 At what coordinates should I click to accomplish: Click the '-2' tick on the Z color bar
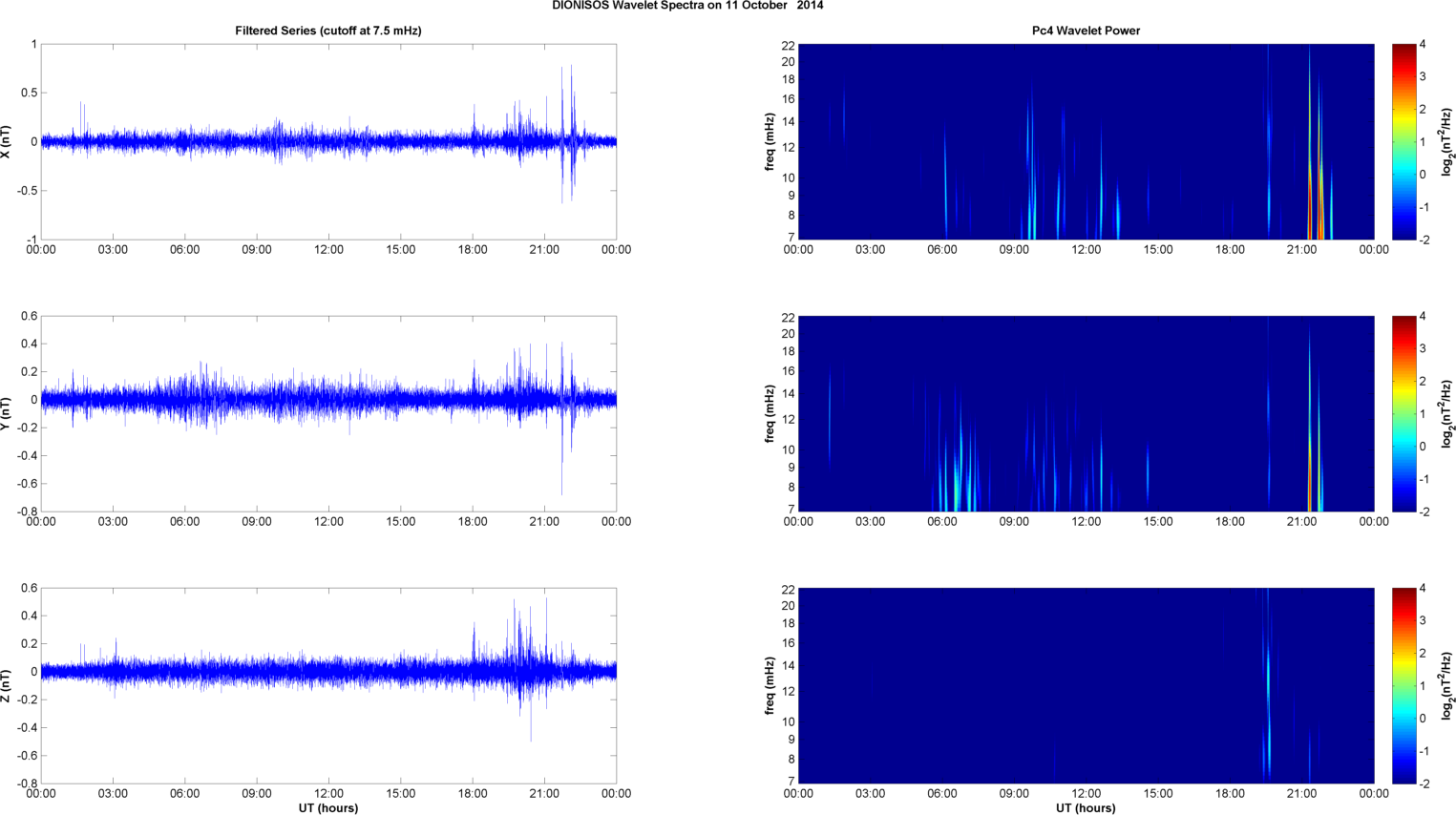[1424, 784]
